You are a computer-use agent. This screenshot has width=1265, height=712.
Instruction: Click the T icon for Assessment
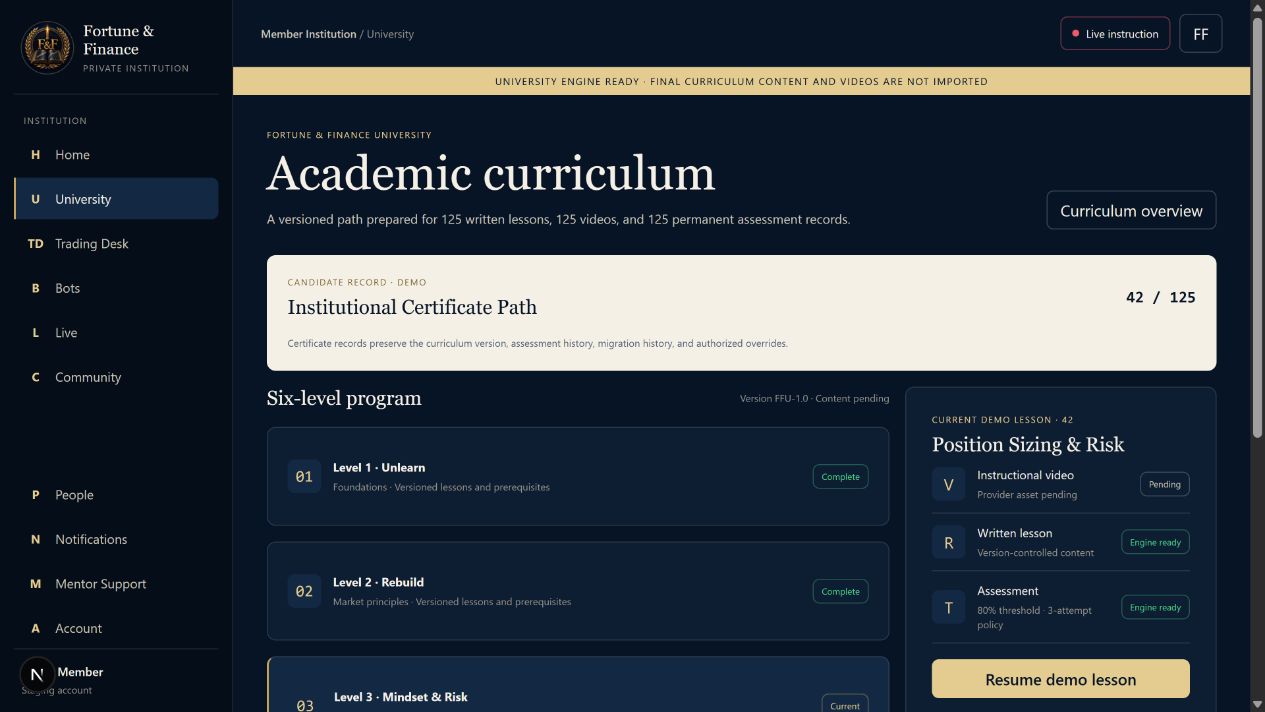tap(949, 607)
